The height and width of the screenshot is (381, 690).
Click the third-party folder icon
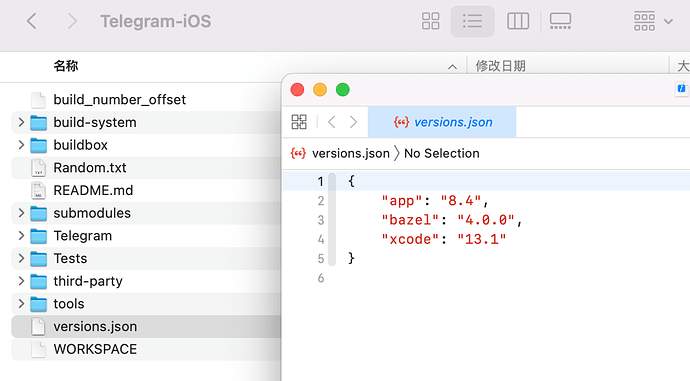pyautogui.click(x=39, y=282)
